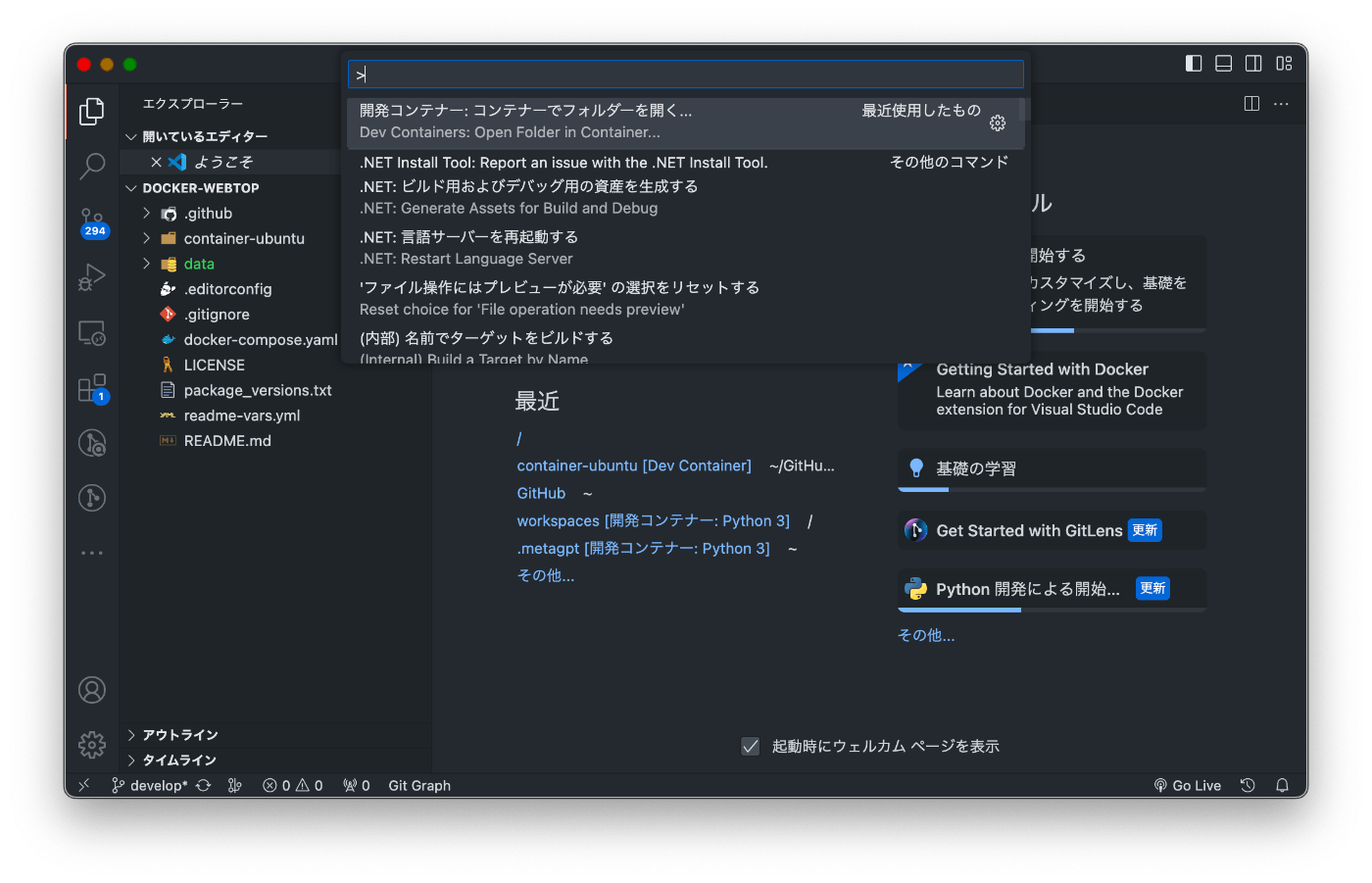Image resolution: width=1372 pixels, height=883 pixels.
Task: Toggle primary side bar layout icon
Action: tap(1194, 64)
